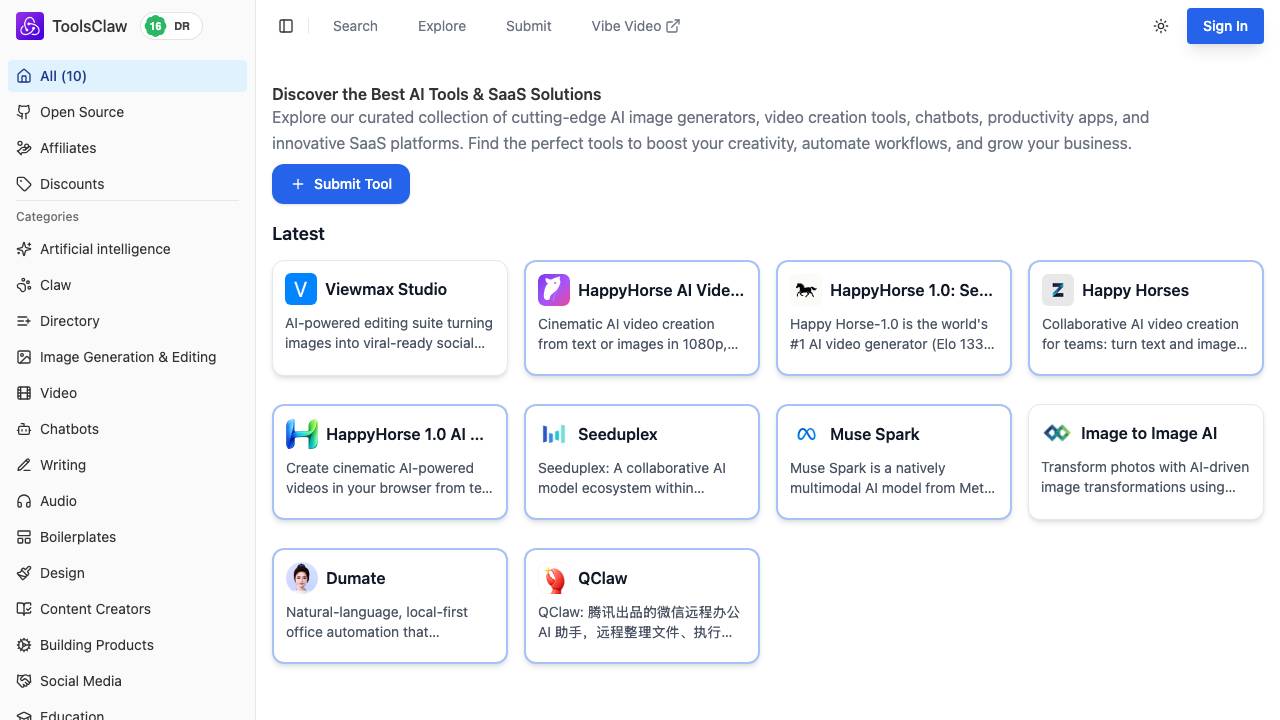This screenshot has height=720, width=1280.
Task: Open the Discounts sidebar link
Action: point(127,184)
